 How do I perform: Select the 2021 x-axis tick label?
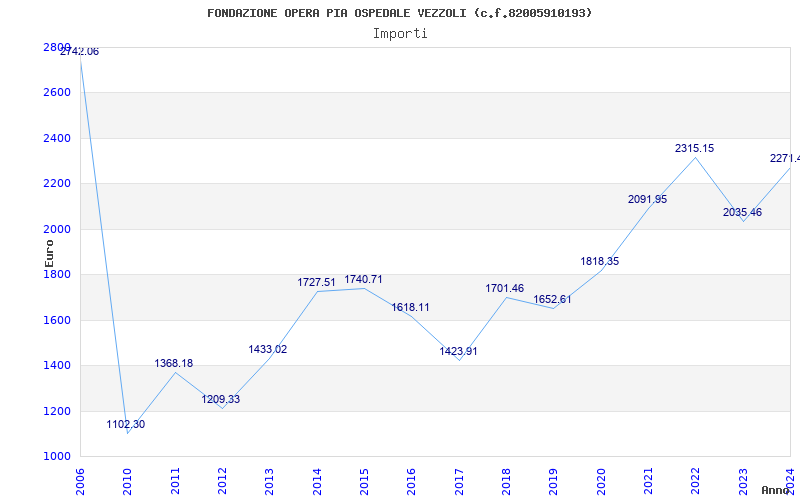[648, 482]
